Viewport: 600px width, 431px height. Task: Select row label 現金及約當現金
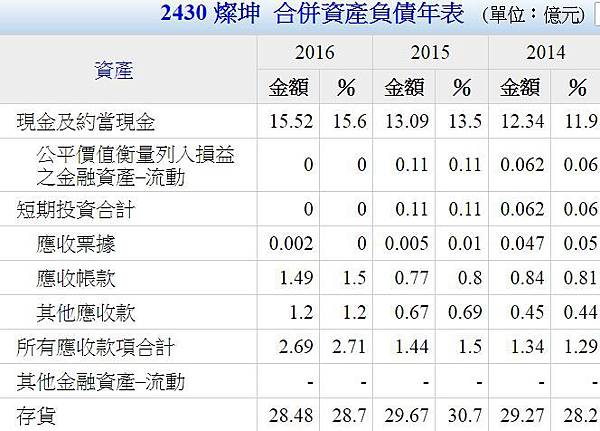tap(86, 122)
